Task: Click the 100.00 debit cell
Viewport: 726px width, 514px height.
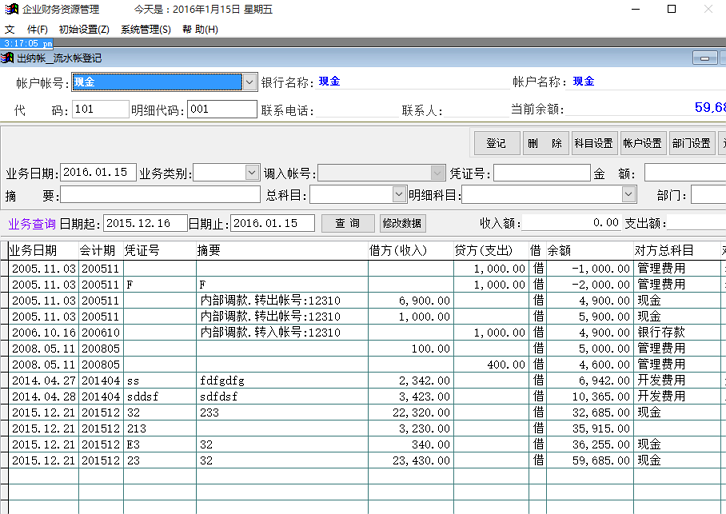Action: pyautogui.click(x=411, y=348)
